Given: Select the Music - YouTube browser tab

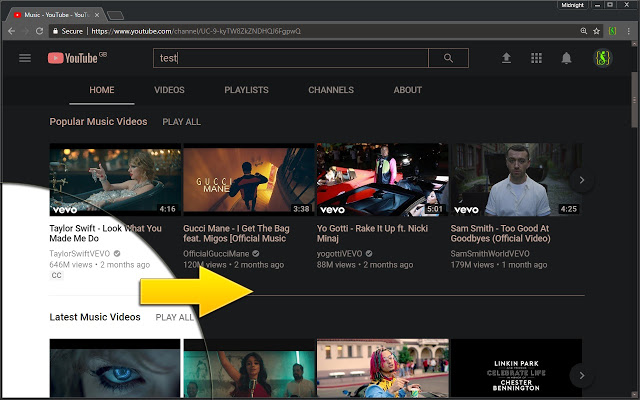Looking at the screenshot, I should (54, 15).
